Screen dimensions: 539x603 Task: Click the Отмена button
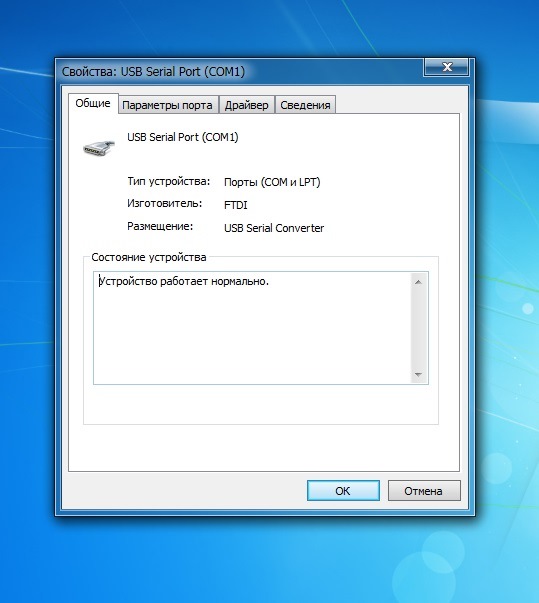click(x=424, y=491)
